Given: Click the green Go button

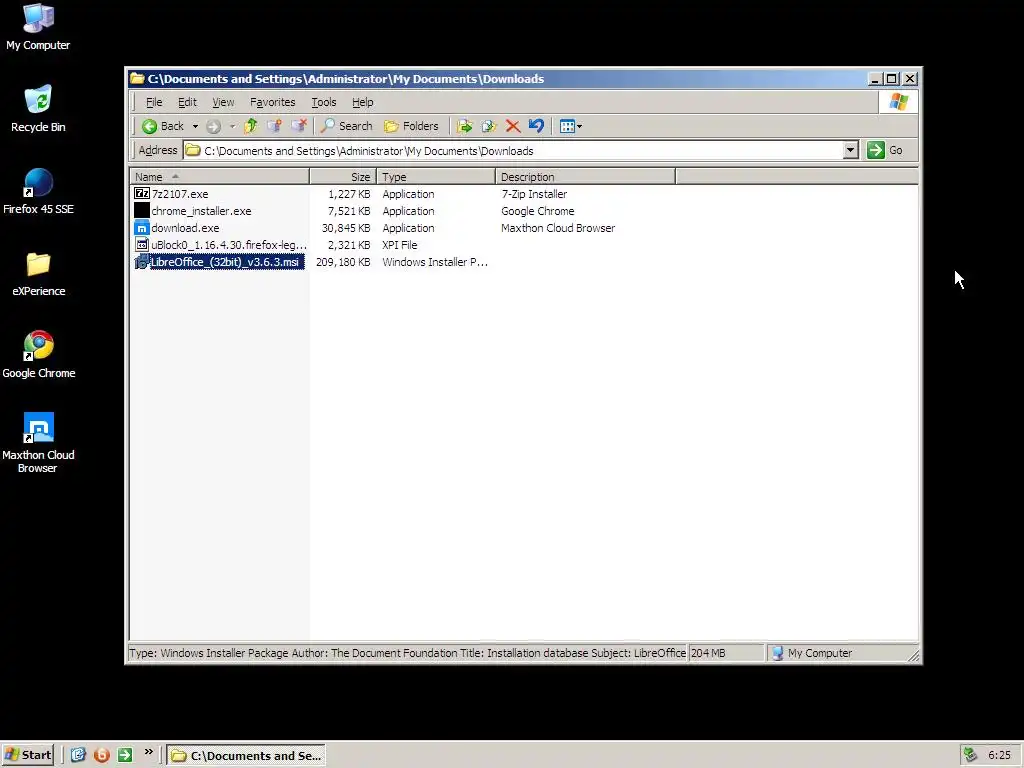Looking at the screenshot, I should [x=886, y=150].
